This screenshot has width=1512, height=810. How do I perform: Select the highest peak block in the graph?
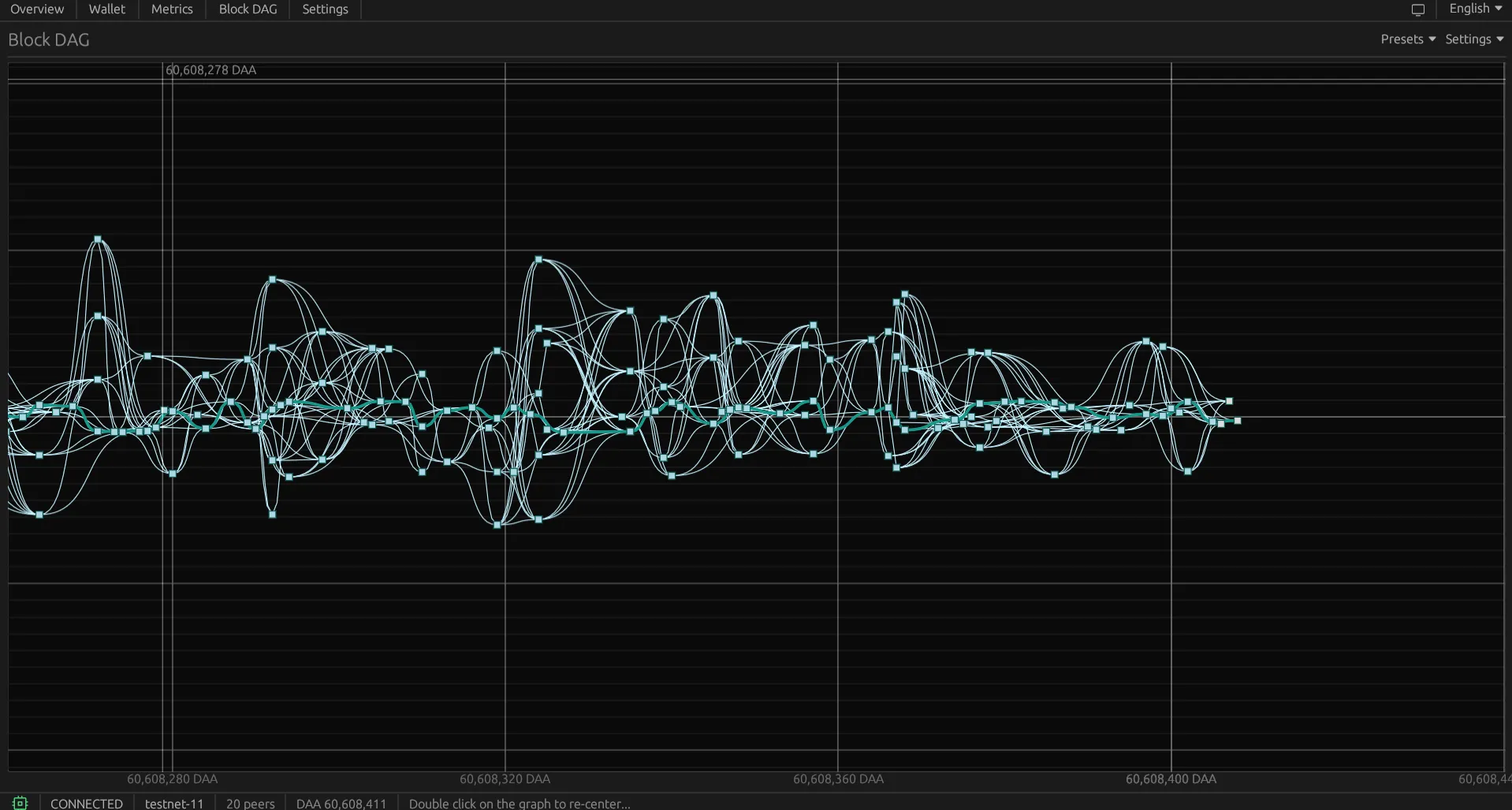click(x=98, y=238)
